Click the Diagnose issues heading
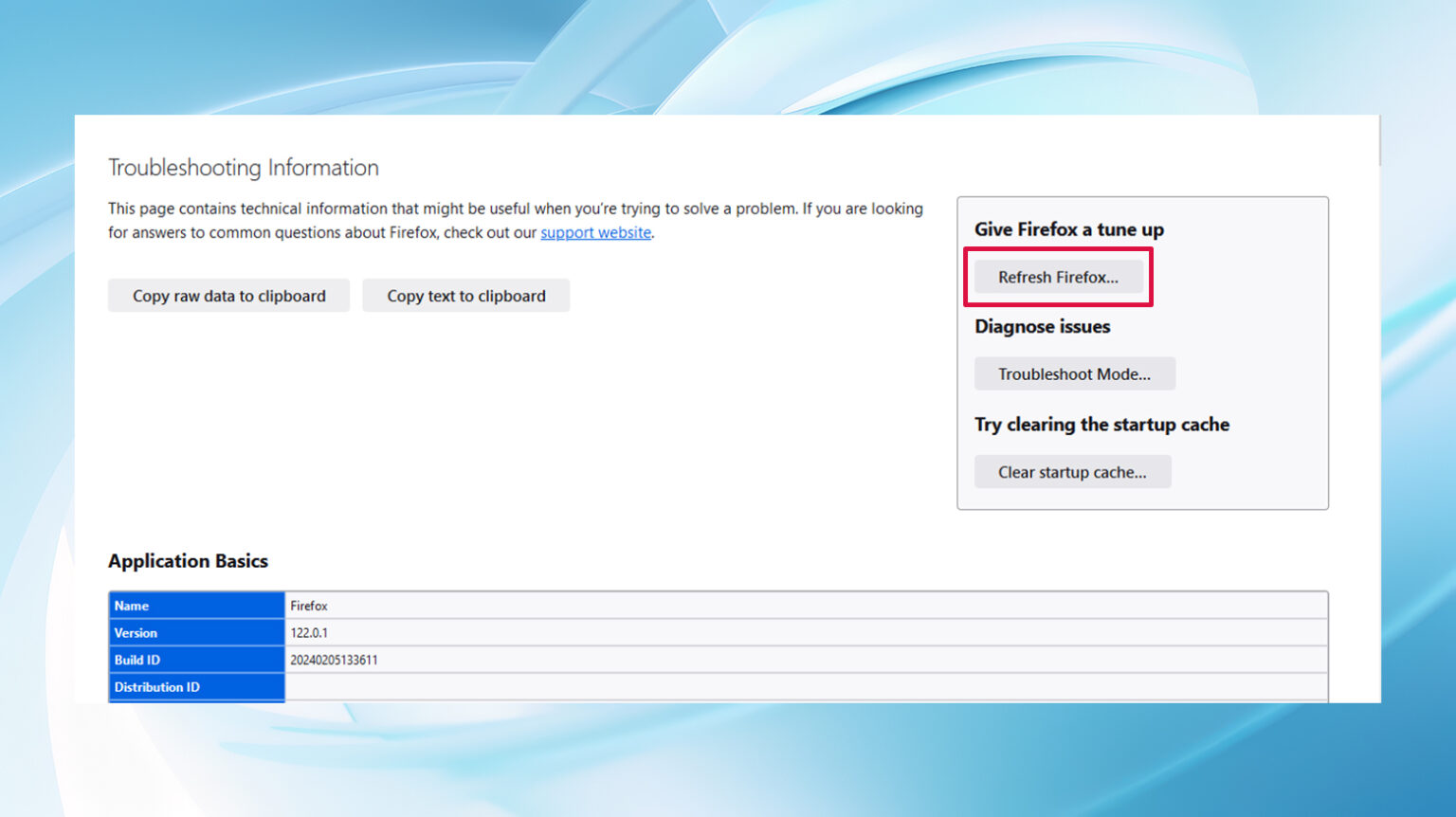The width and height of the screenshot is (1456, 817). pyautogui.click(x=1042, y=326)
